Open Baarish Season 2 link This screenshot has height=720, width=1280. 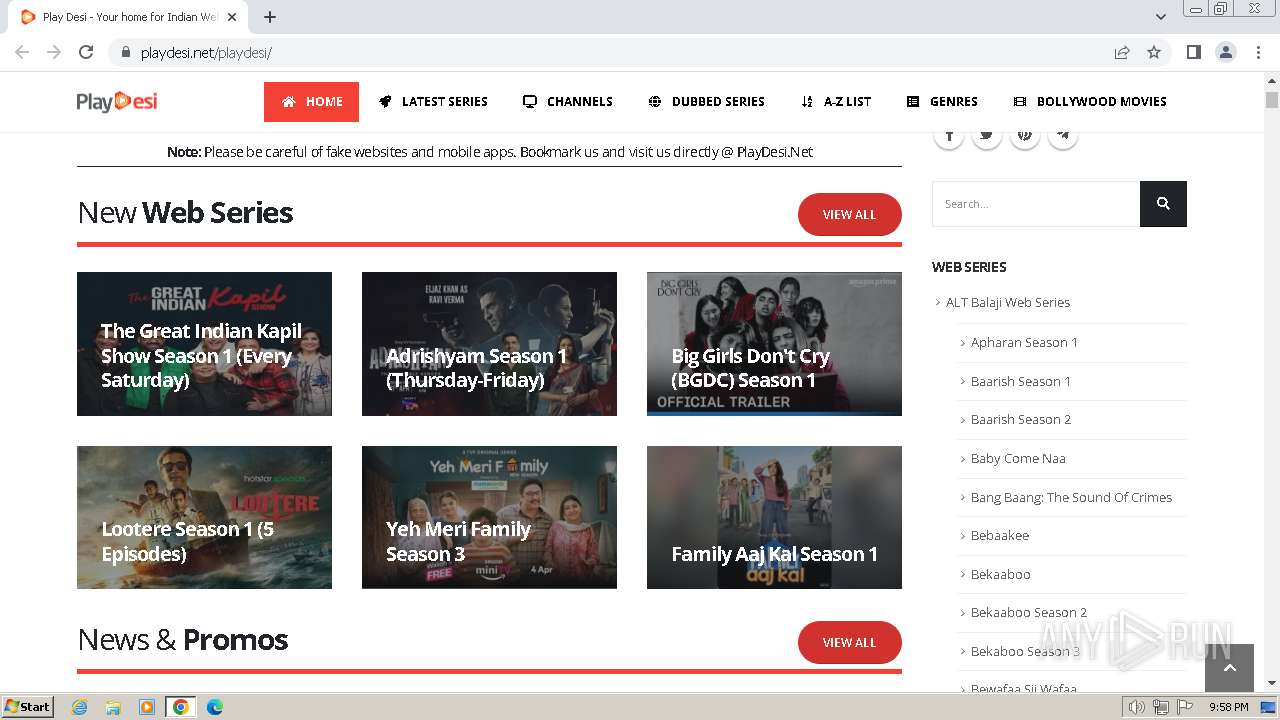(x=1020, y=419)
